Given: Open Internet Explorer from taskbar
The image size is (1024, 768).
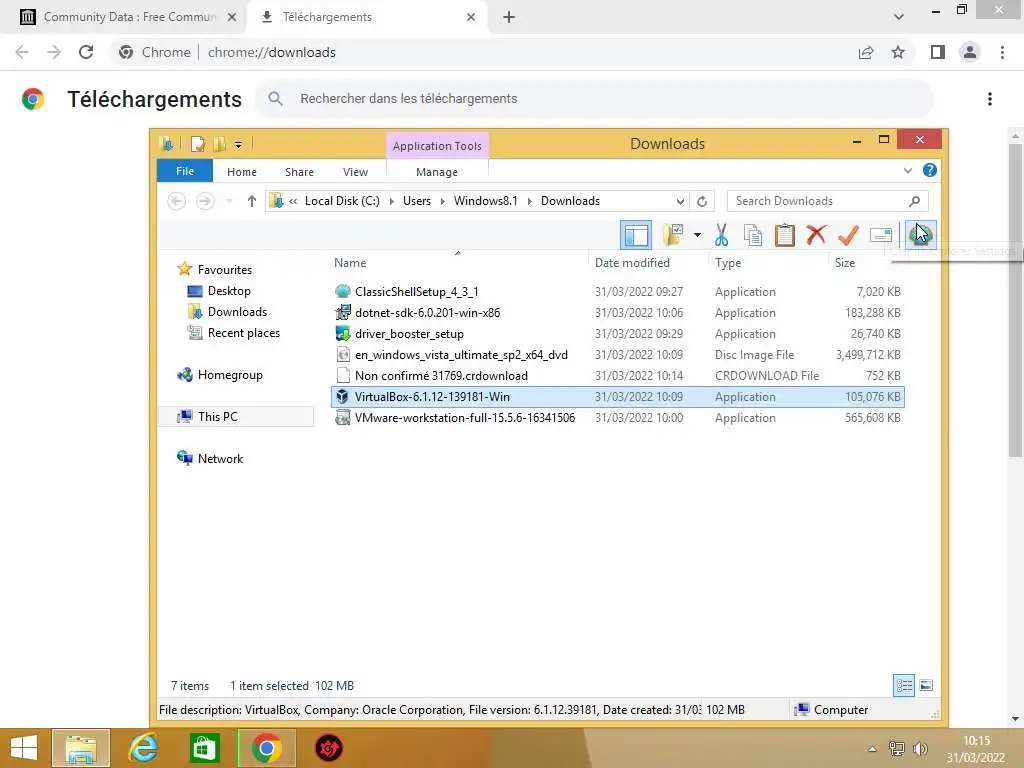Looking at the screenshot, I should click(x=143, y=748).
